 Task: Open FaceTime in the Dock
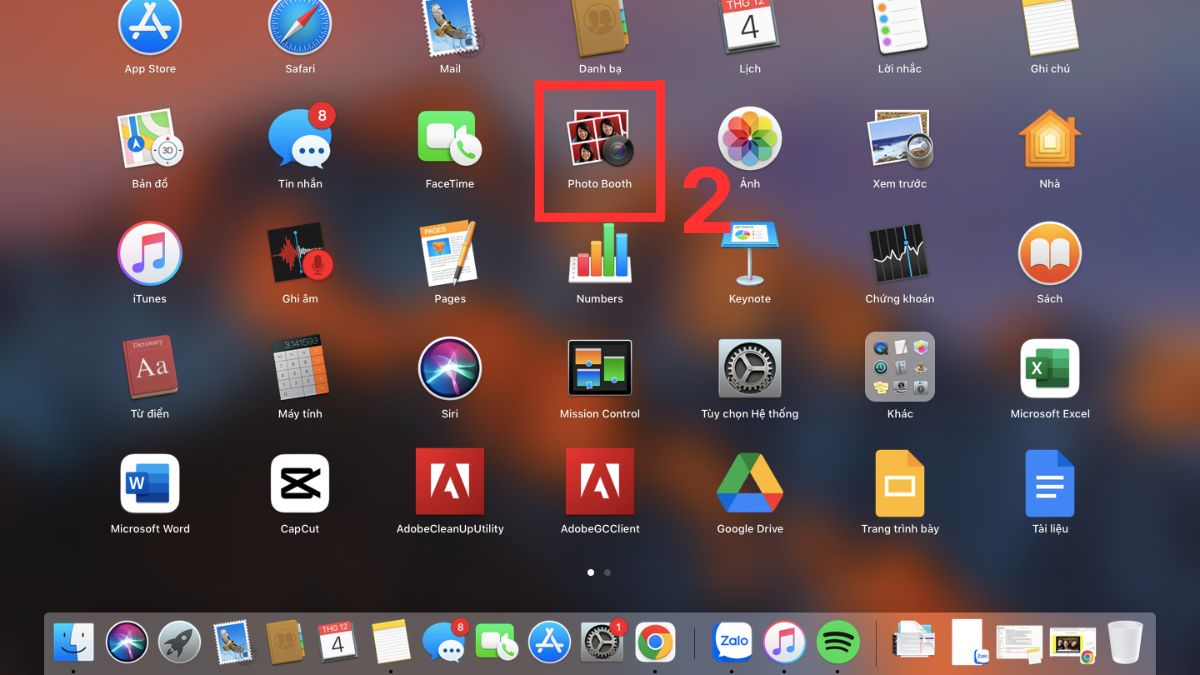click(x=496, y=642)
